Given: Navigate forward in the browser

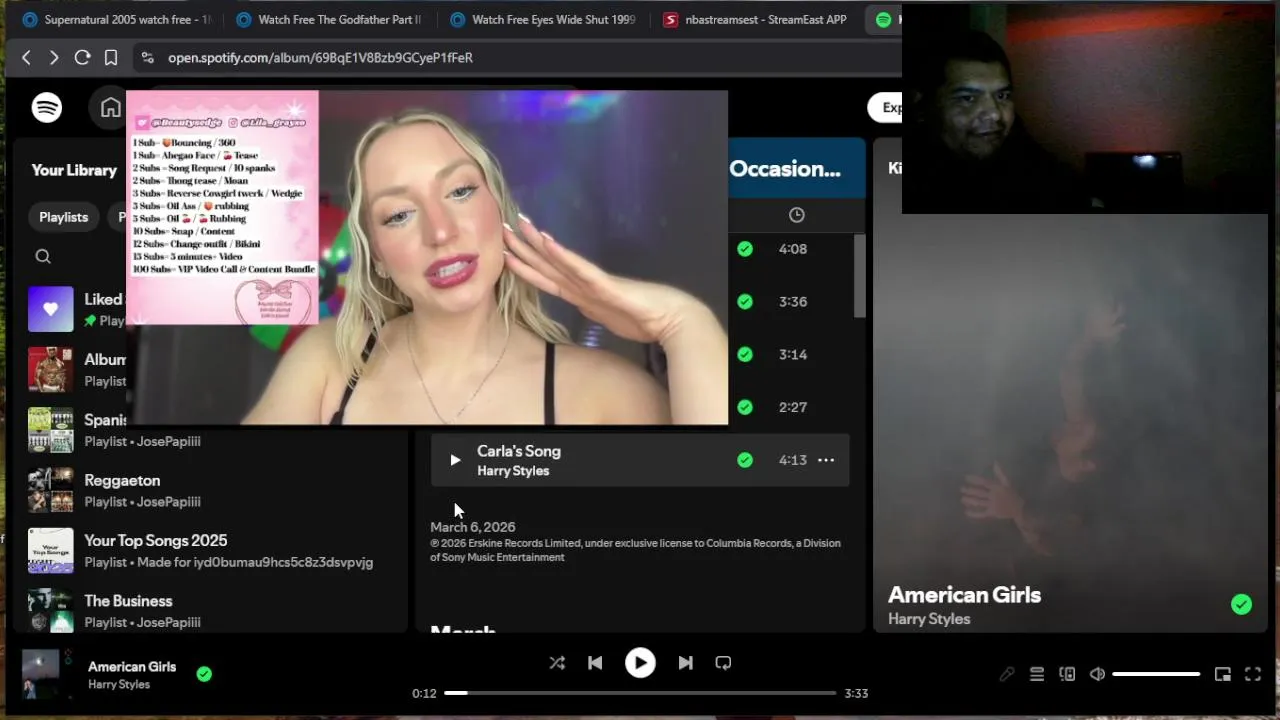Looking at the screenshot, I should coord(54,58).
